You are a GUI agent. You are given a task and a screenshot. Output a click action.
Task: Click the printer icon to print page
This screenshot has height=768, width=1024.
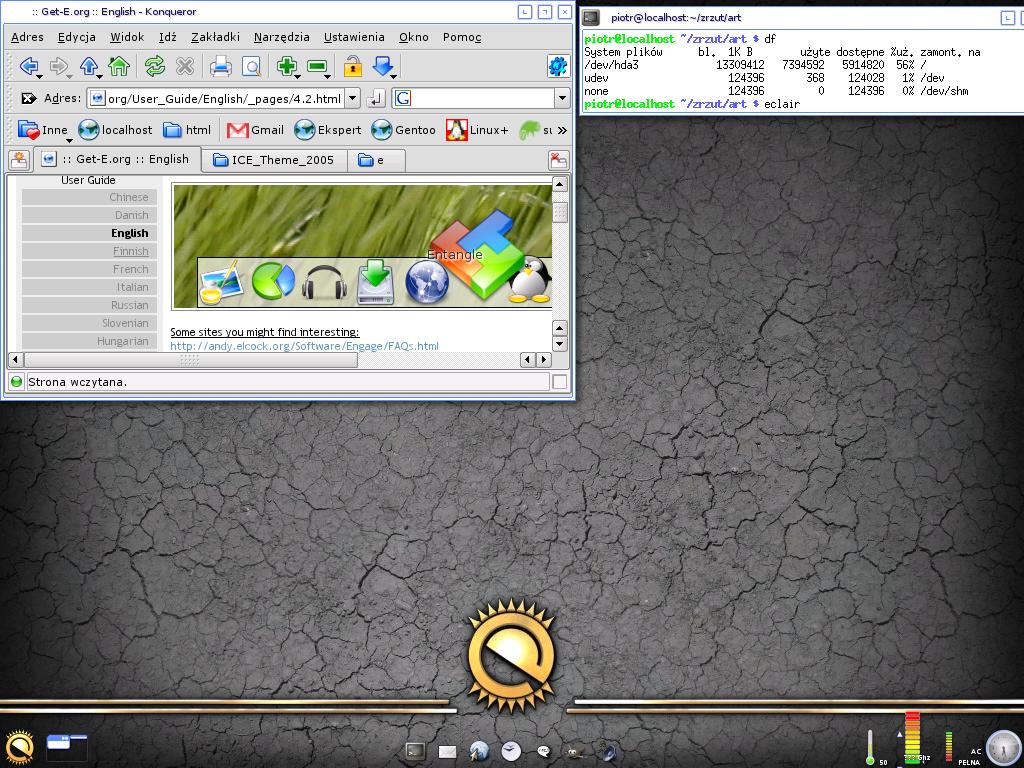tap(221, 67)
